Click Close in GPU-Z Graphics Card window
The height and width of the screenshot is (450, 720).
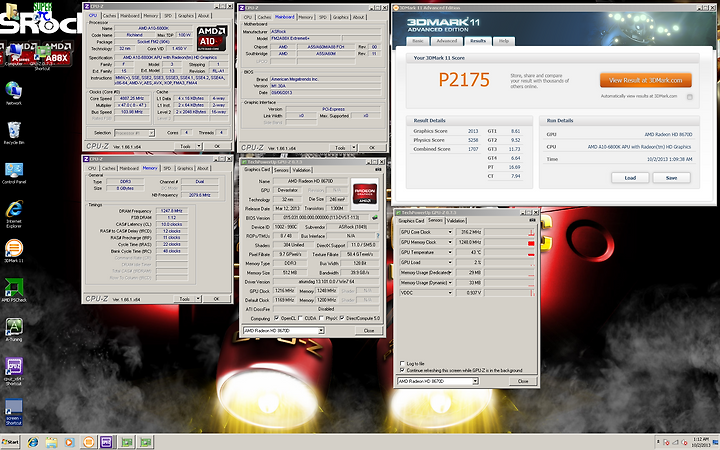pos(369,331)
